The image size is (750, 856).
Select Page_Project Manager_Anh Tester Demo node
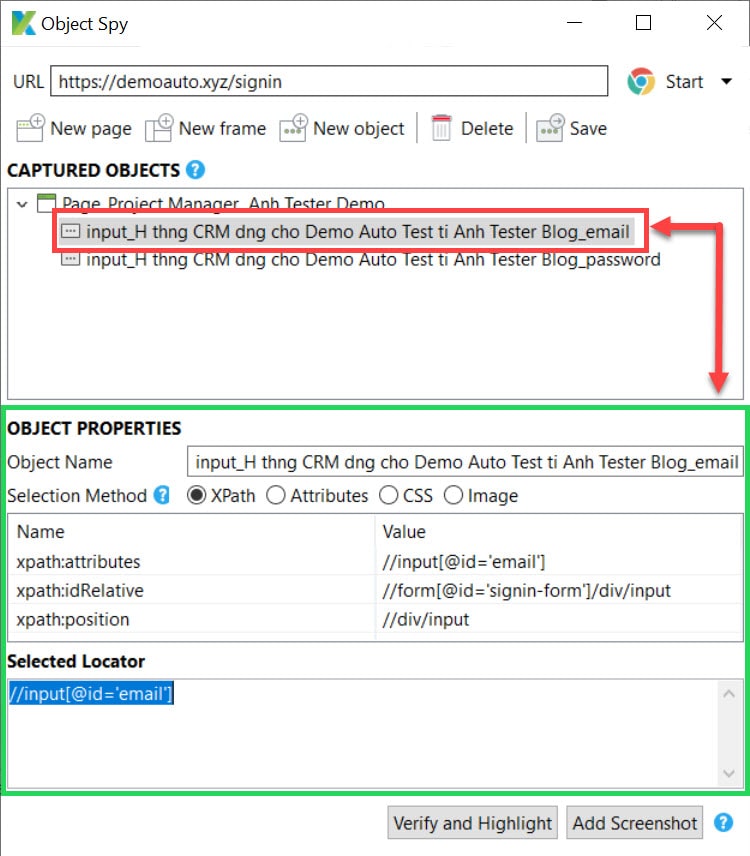pos(223,204)
